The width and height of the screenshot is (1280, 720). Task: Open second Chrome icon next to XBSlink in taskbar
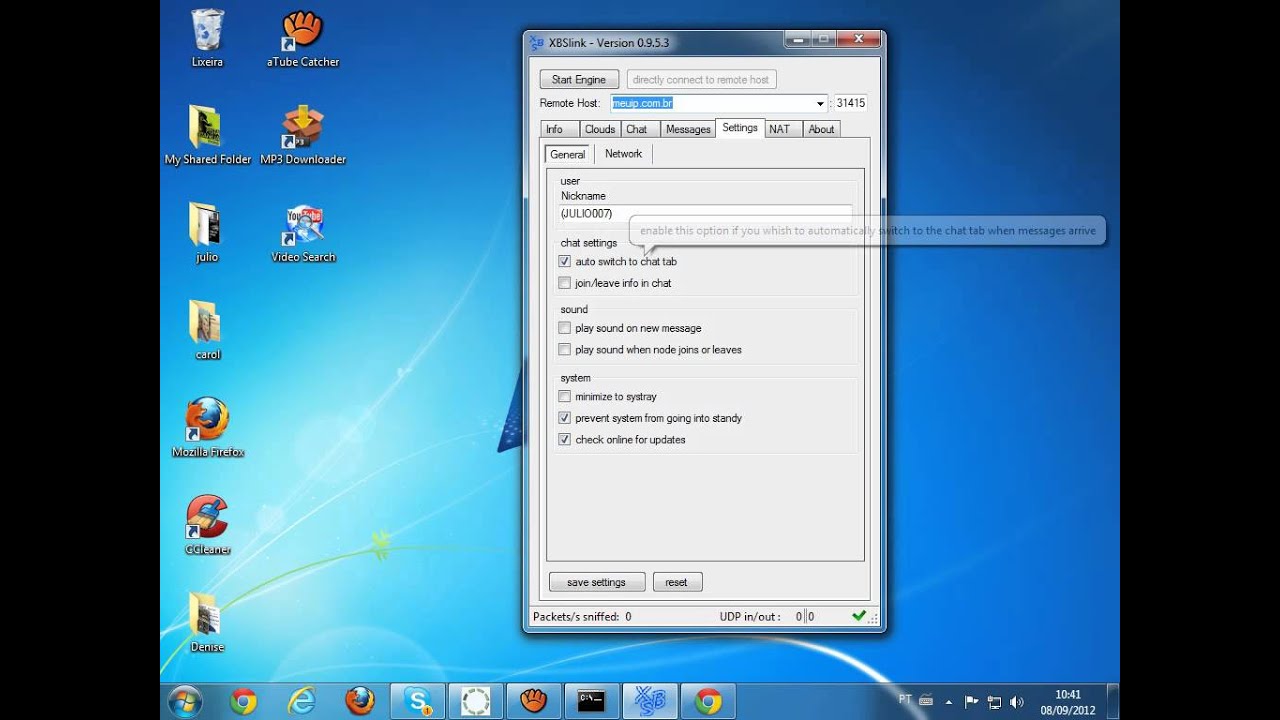708,701
